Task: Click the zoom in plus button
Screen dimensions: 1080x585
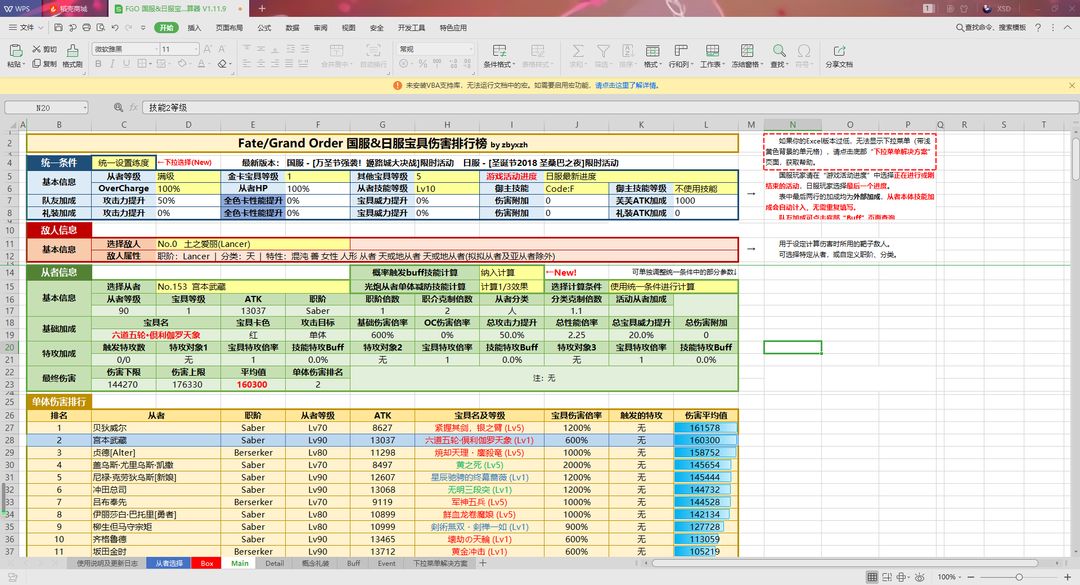Action: (1068, 577)
